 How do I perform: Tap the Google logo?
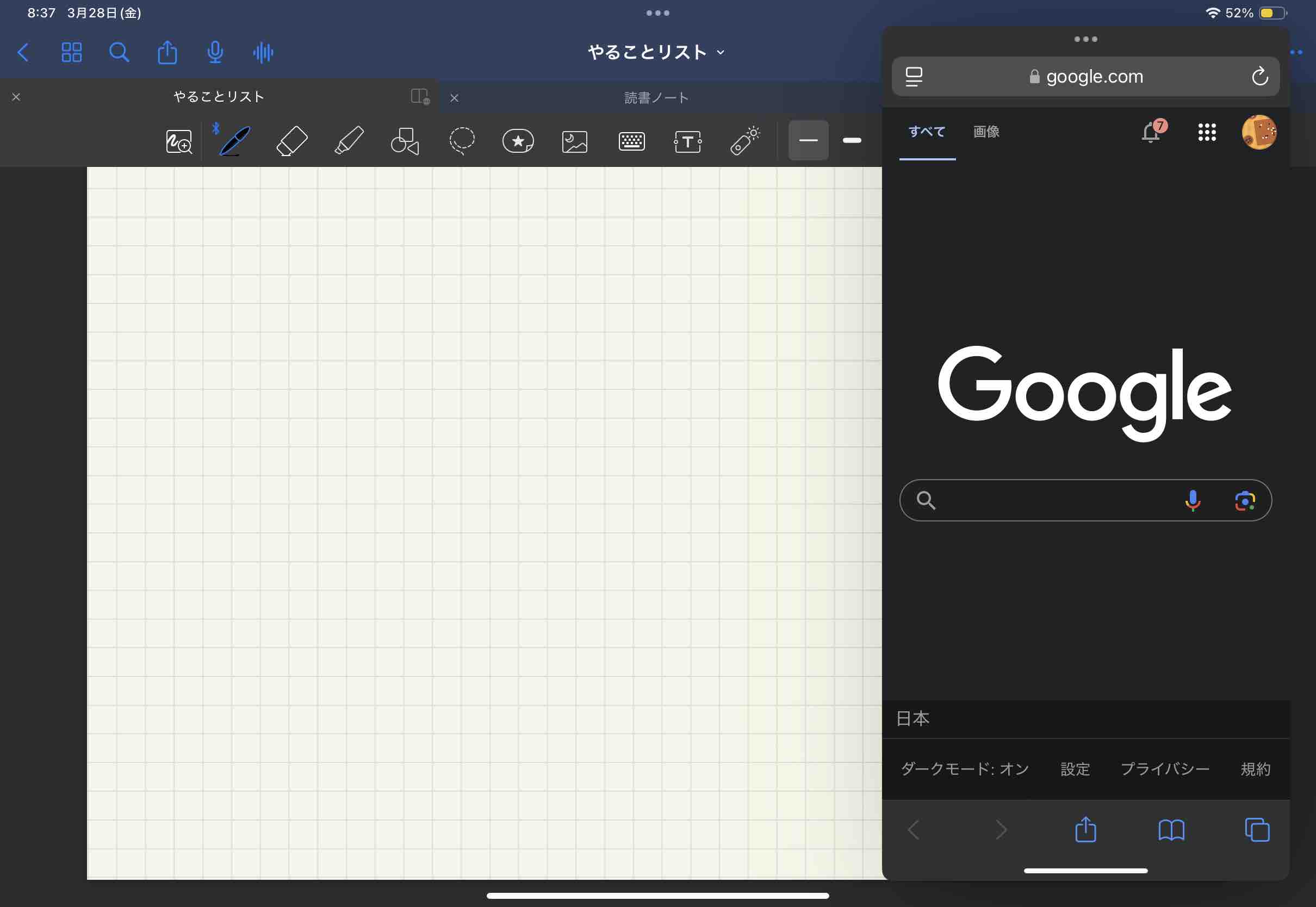1085,393
